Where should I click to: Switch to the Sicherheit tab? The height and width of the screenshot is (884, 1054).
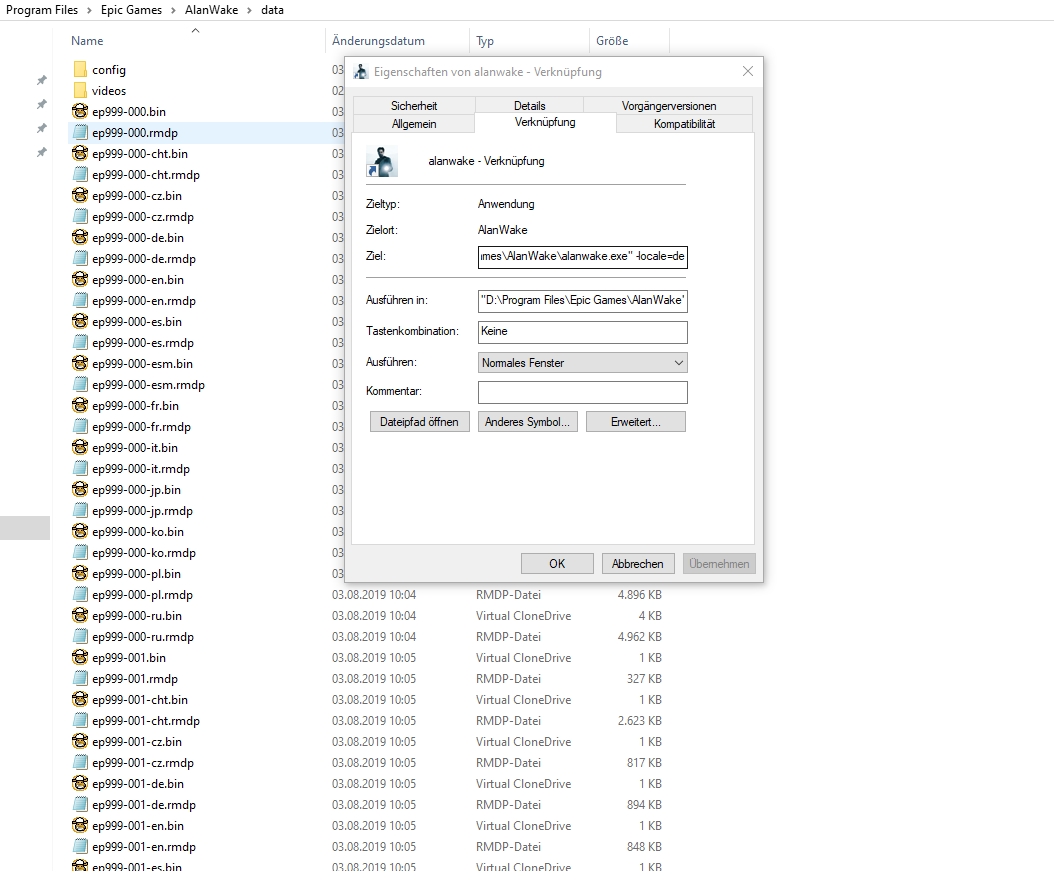click(x=414, y=106)
